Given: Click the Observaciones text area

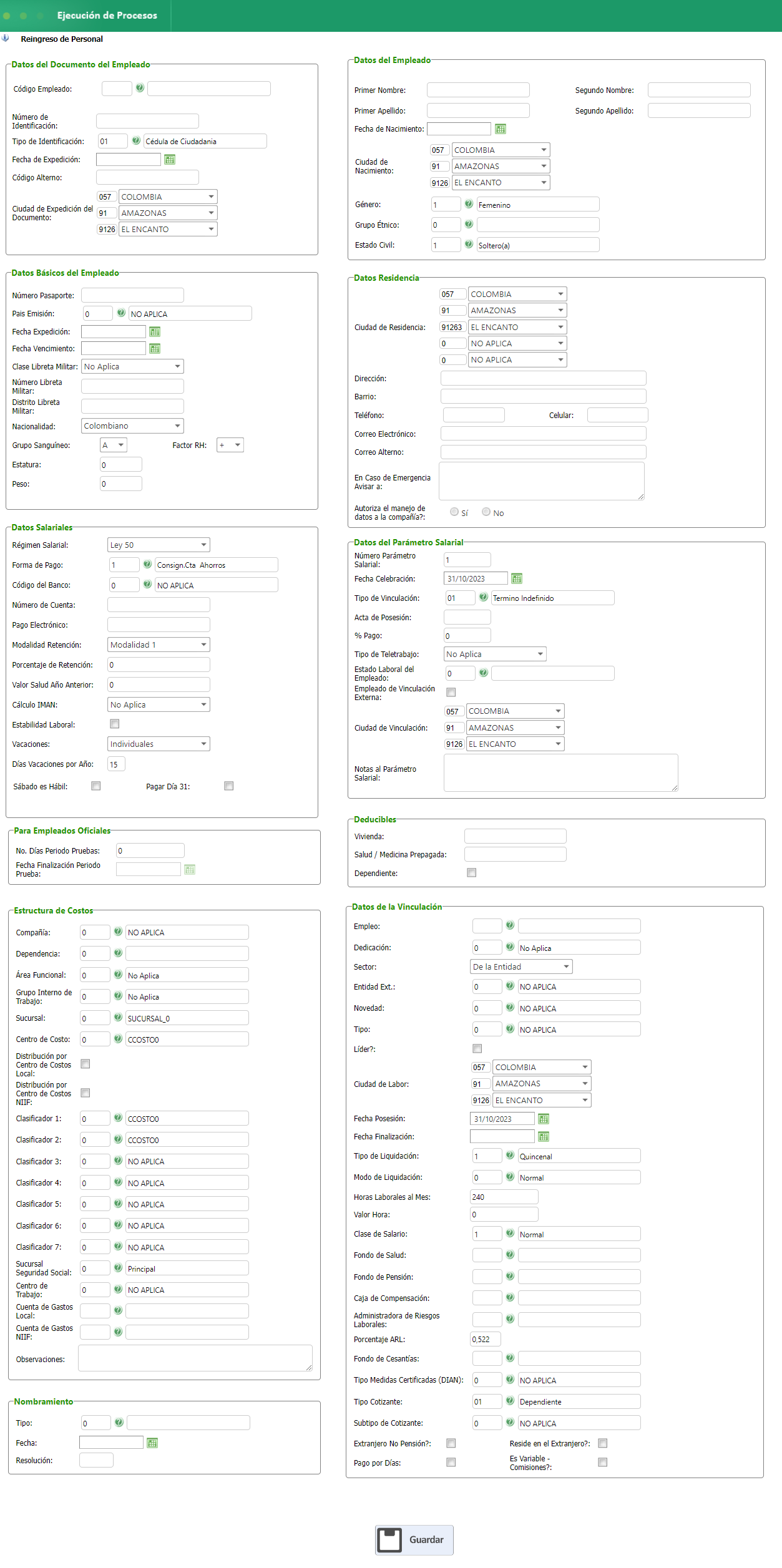Looking at the screenshot, I should point(195,1358).
